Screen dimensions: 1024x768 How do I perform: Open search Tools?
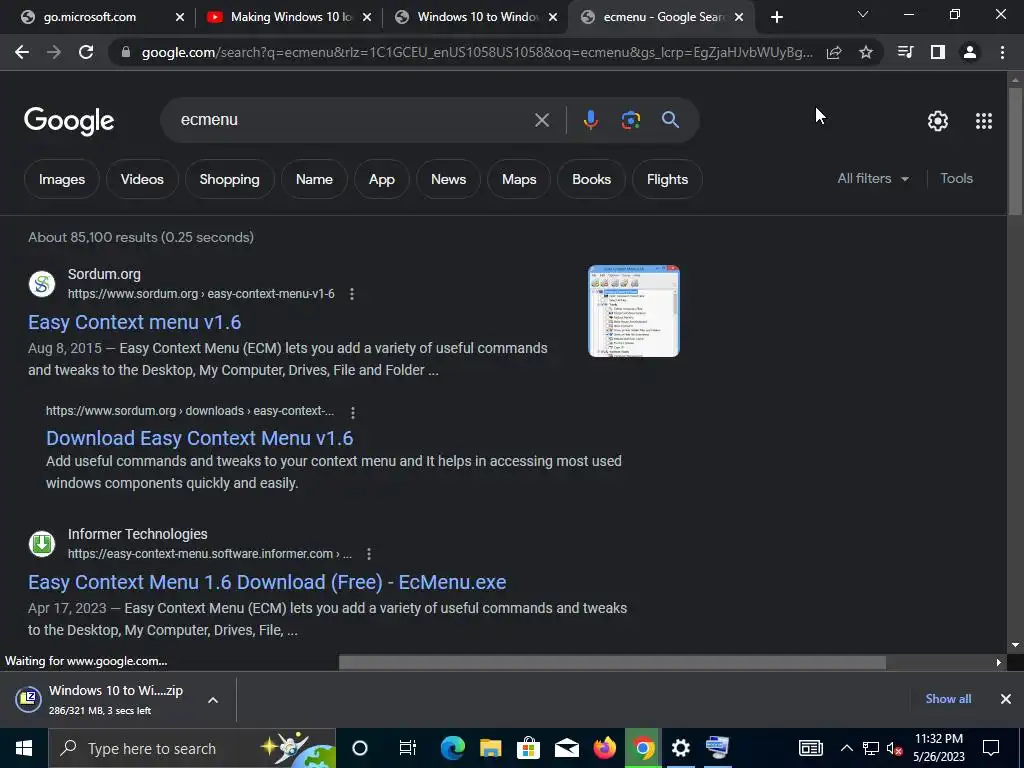[956, 178]
